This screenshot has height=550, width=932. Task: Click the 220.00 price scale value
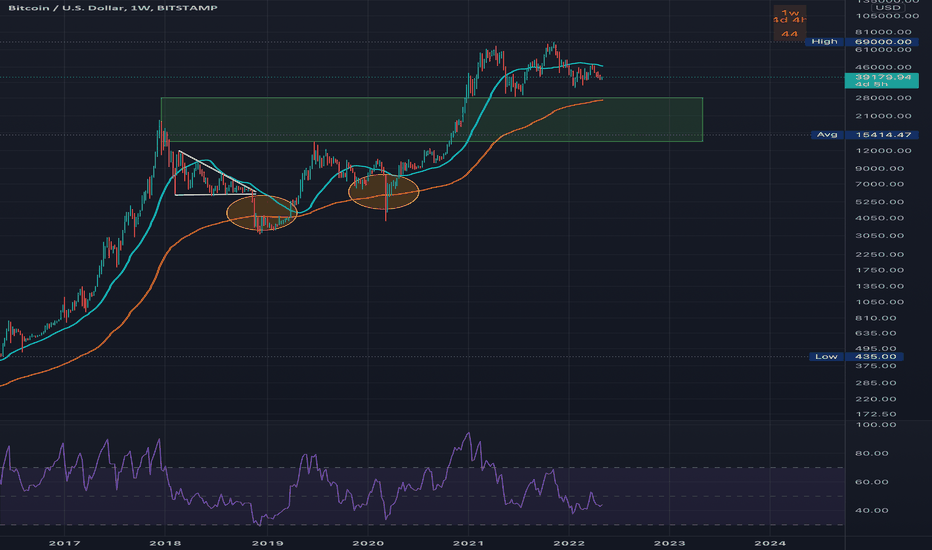[876, 399]
